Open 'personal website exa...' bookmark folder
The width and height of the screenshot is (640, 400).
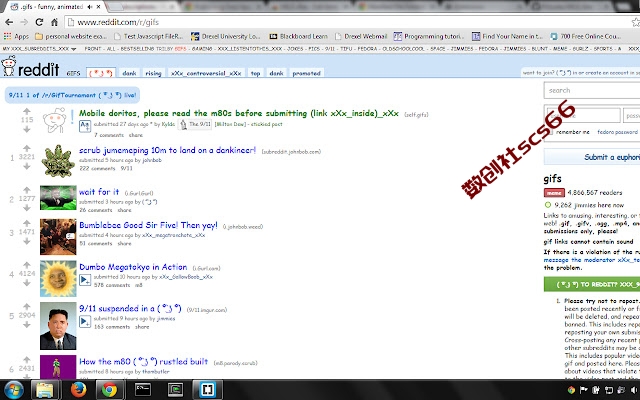[71, 36]
